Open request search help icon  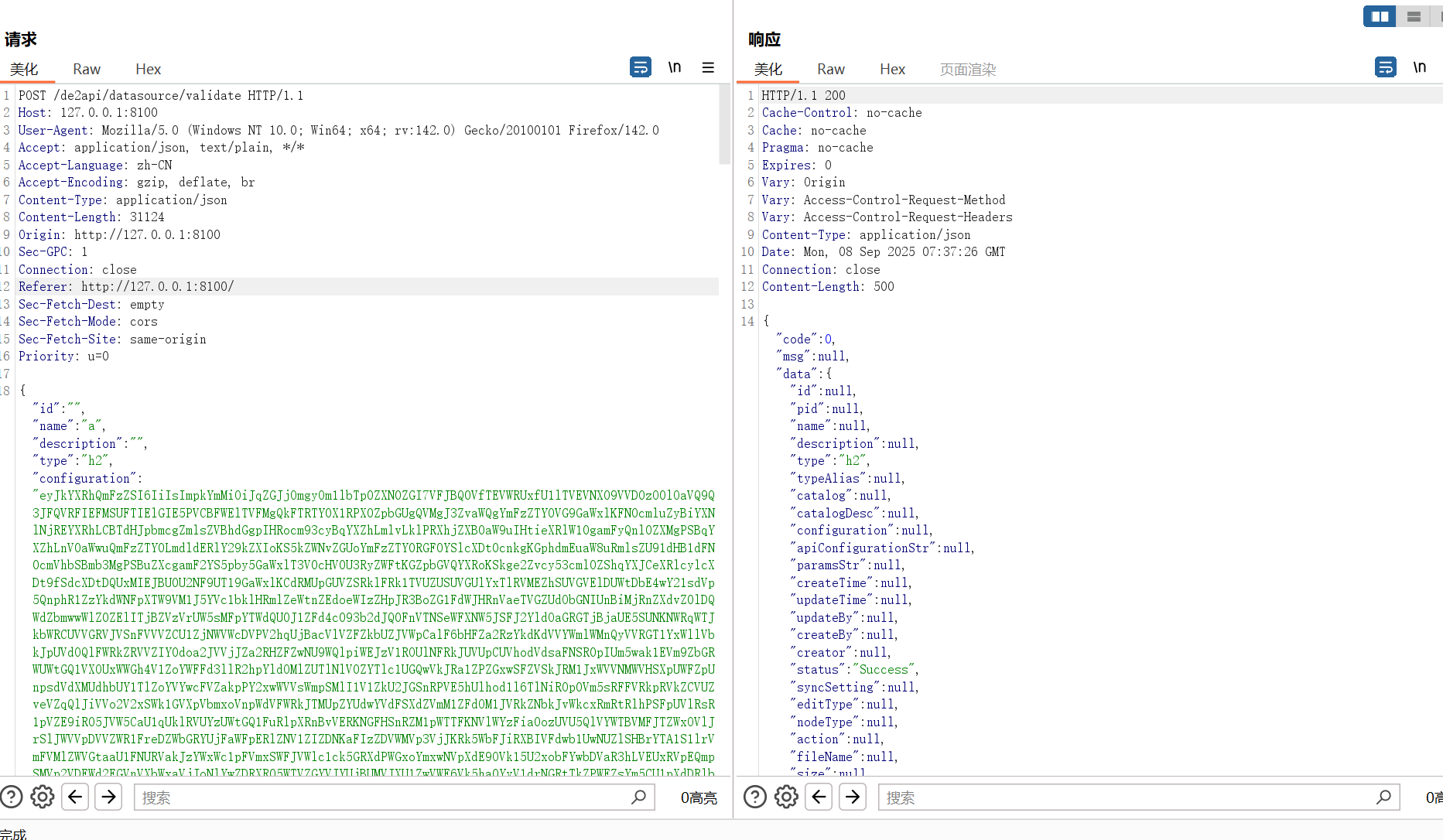click(12, 797)
